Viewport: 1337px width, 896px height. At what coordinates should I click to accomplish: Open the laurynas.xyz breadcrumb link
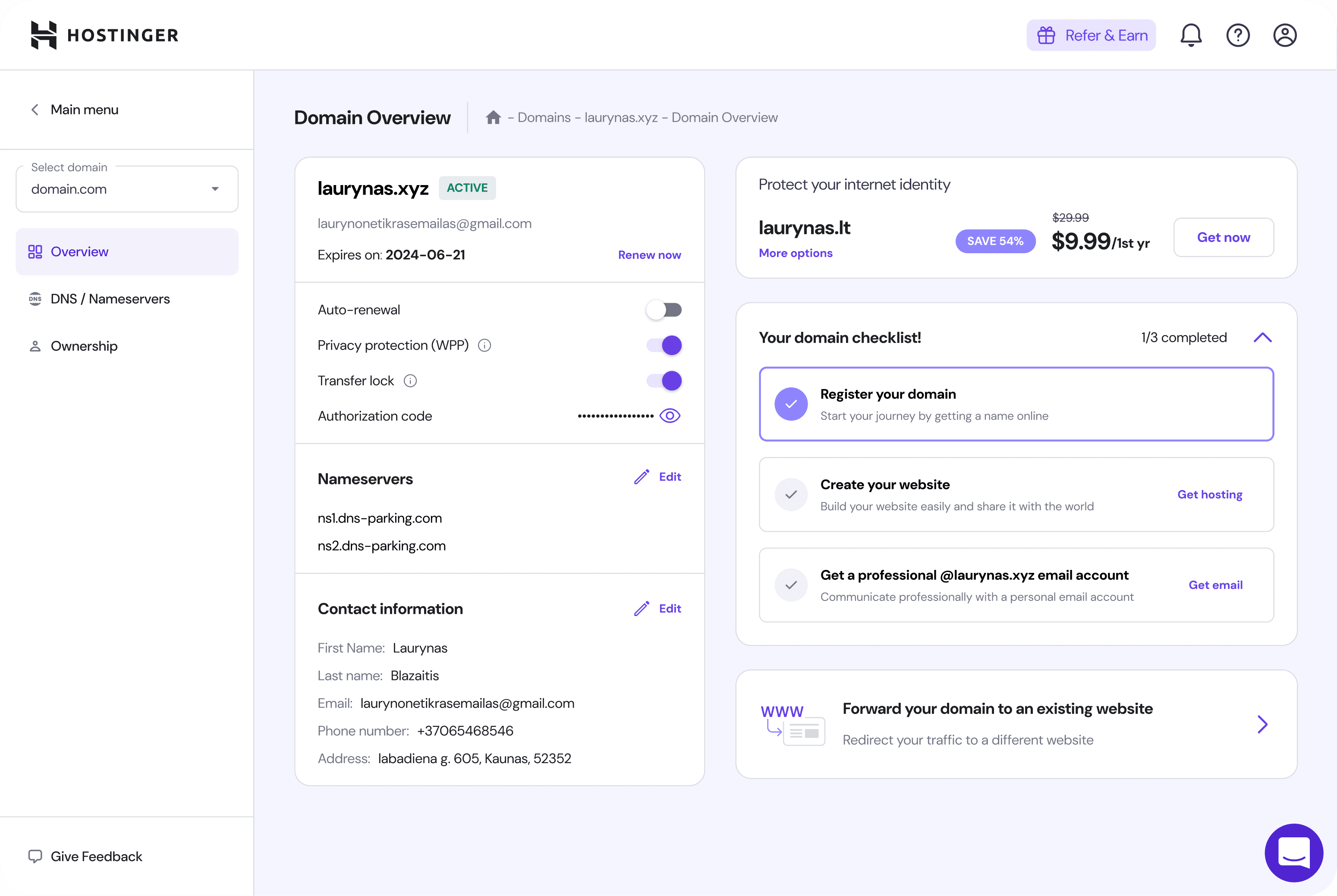pyautogui.click(x=621, y=118)
